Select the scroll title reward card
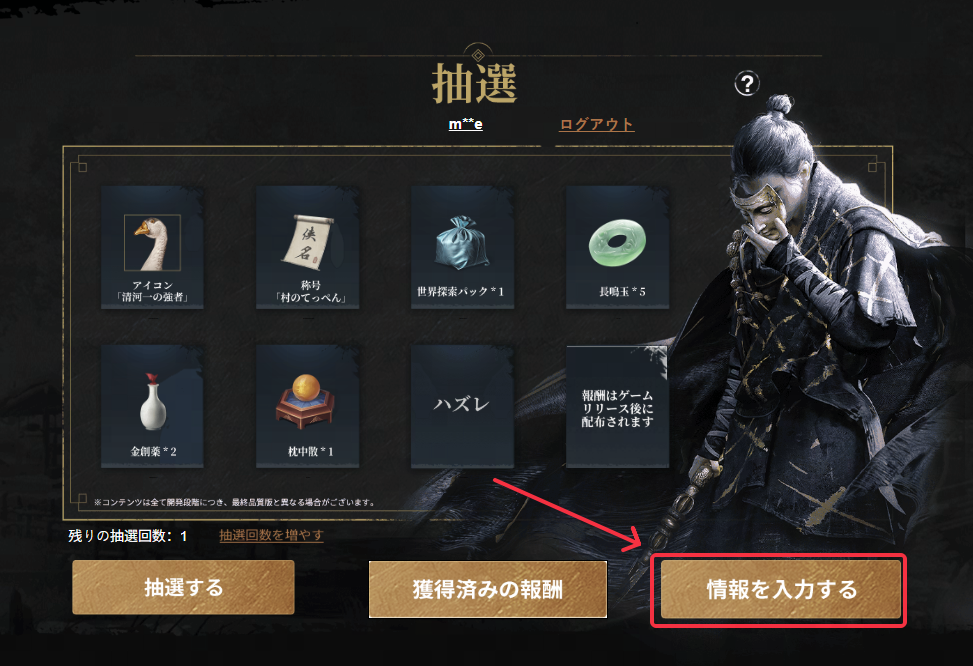This screenshot has height=666, width=973. click(308, 247)
